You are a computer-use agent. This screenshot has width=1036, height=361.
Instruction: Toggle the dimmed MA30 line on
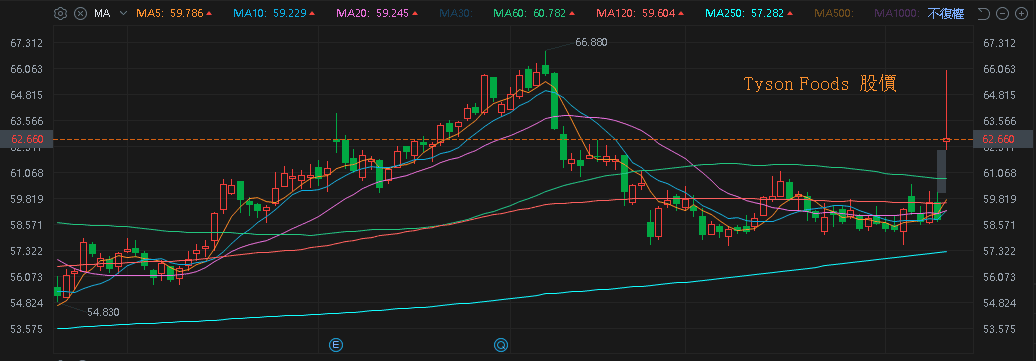click(455, 13)
